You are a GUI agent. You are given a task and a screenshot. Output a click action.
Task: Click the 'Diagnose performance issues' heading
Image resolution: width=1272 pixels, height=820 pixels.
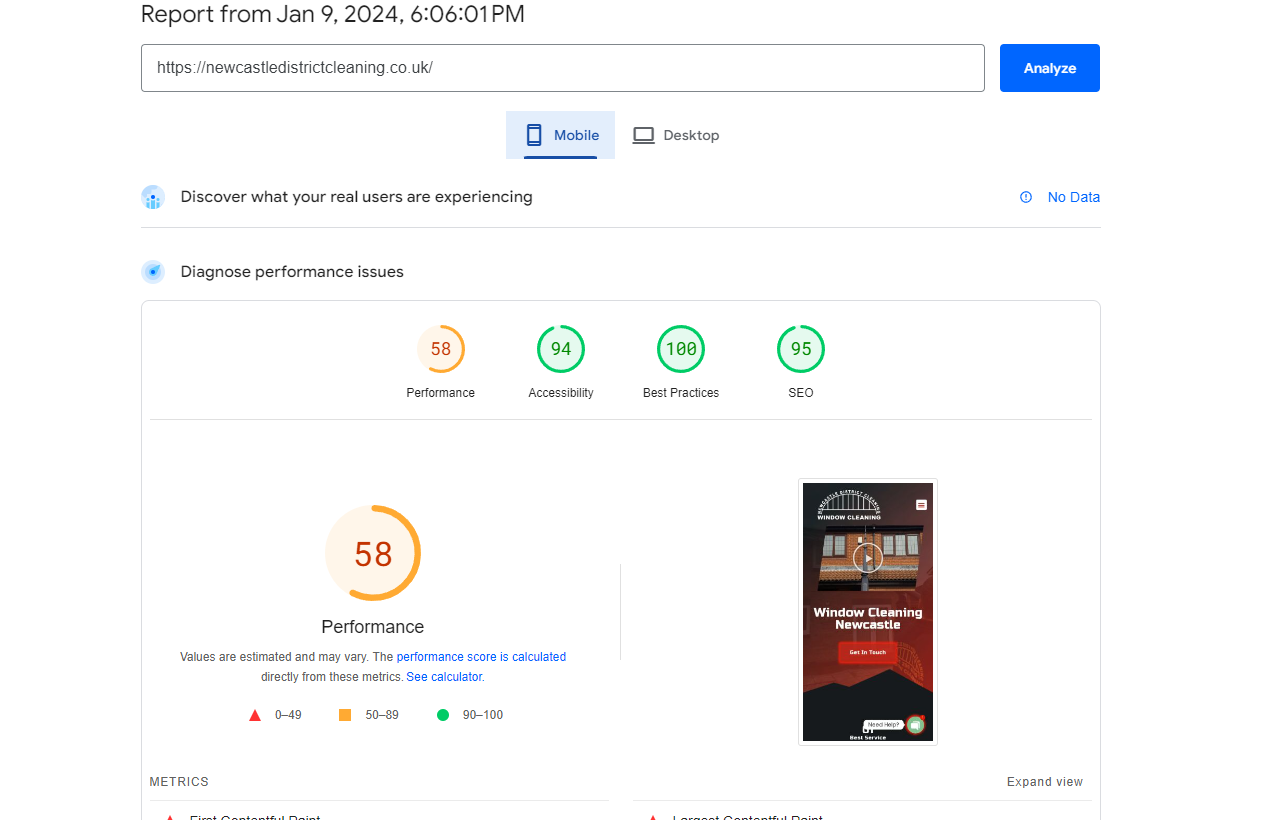tap(292, 272)
